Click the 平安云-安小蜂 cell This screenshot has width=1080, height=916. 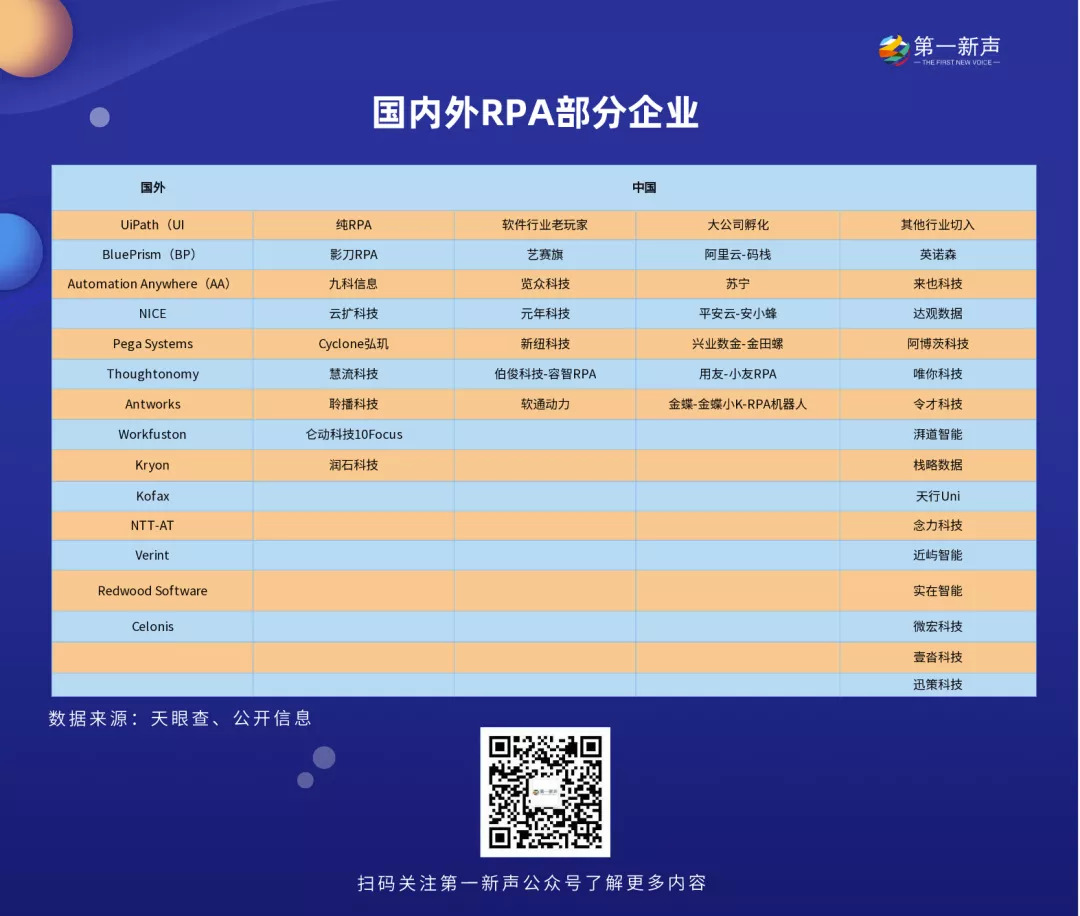pos(738,313)
